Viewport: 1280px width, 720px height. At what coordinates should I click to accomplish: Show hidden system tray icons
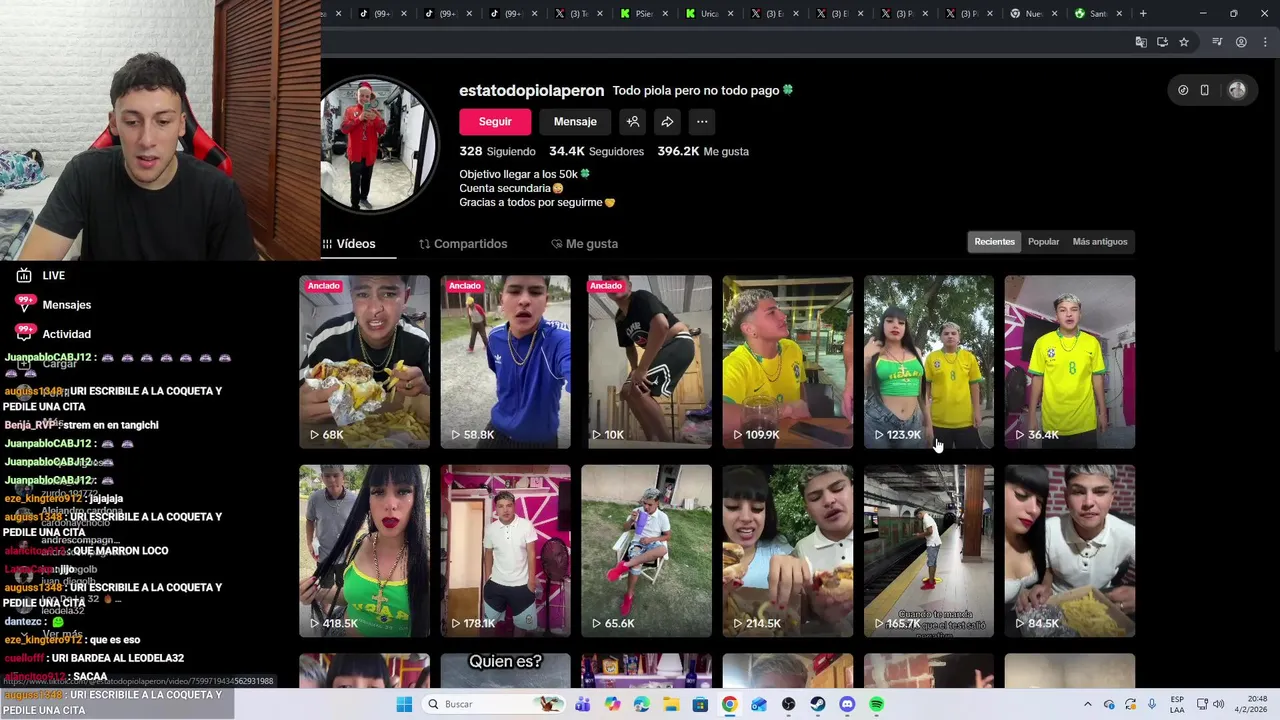point(1088,704)
